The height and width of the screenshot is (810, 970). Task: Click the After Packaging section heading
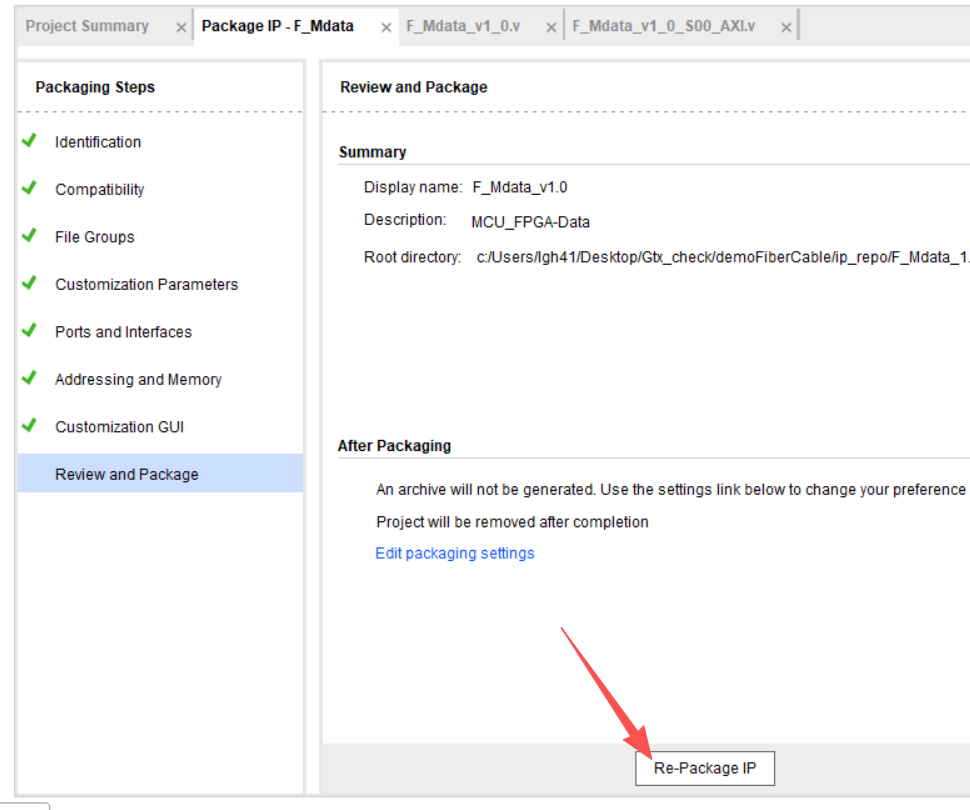pyautogui.click(x=394, y=446)
